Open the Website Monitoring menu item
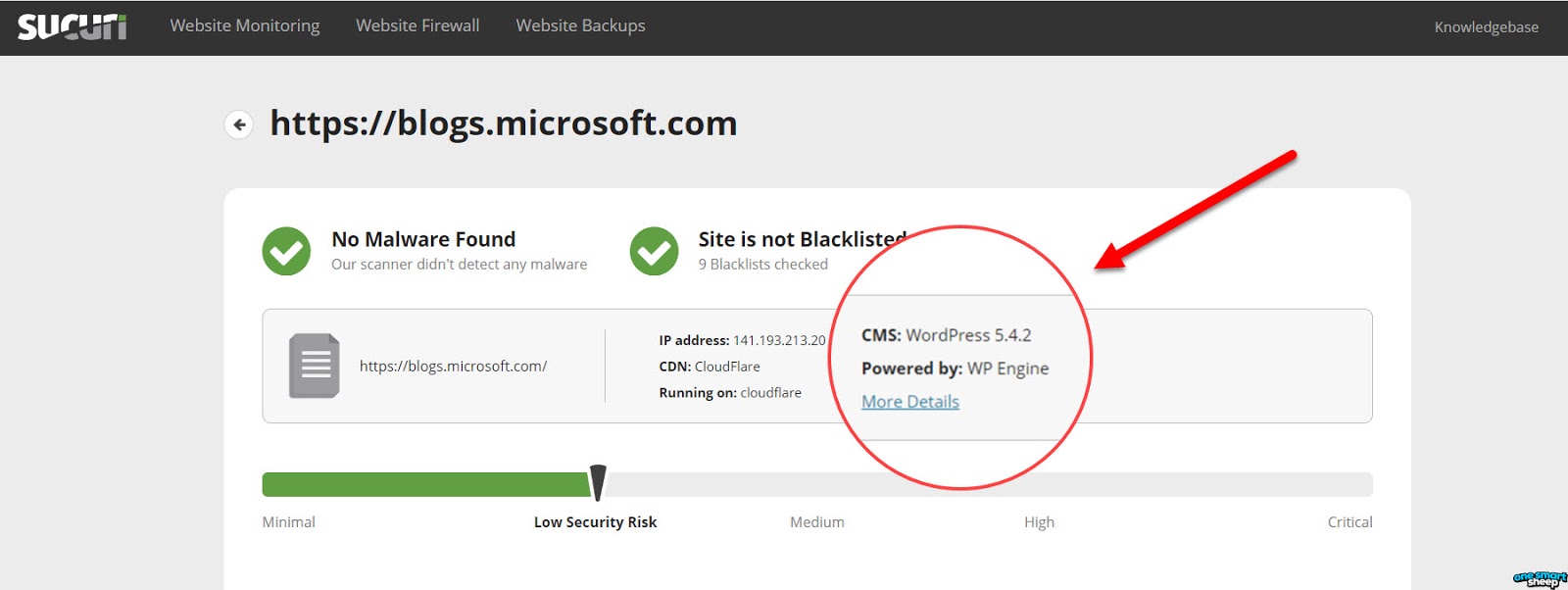This screenshot has height=590, width=1568. point(245,25)
